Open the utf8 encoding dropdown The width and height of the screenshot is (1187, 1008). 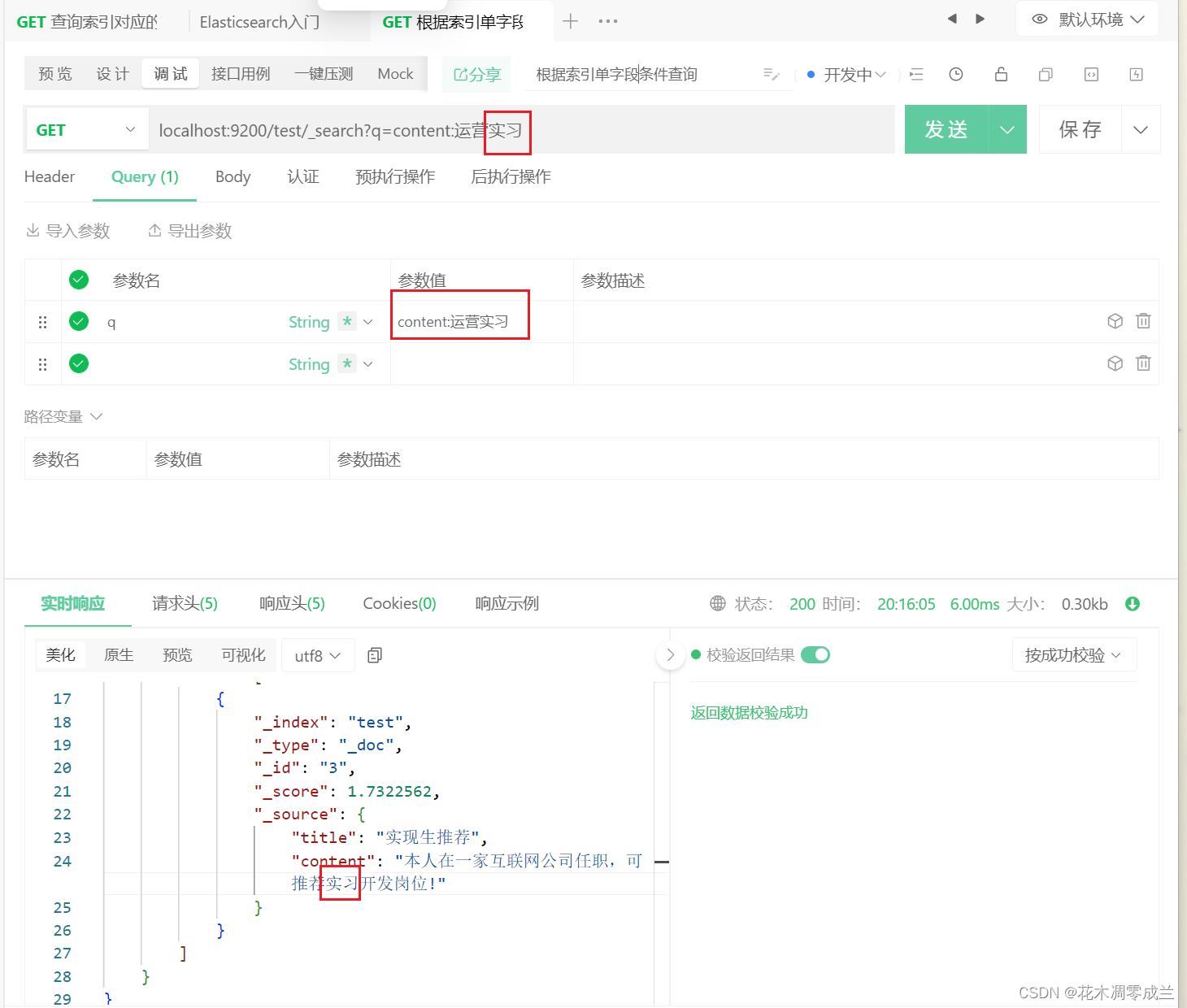(318, 655)
